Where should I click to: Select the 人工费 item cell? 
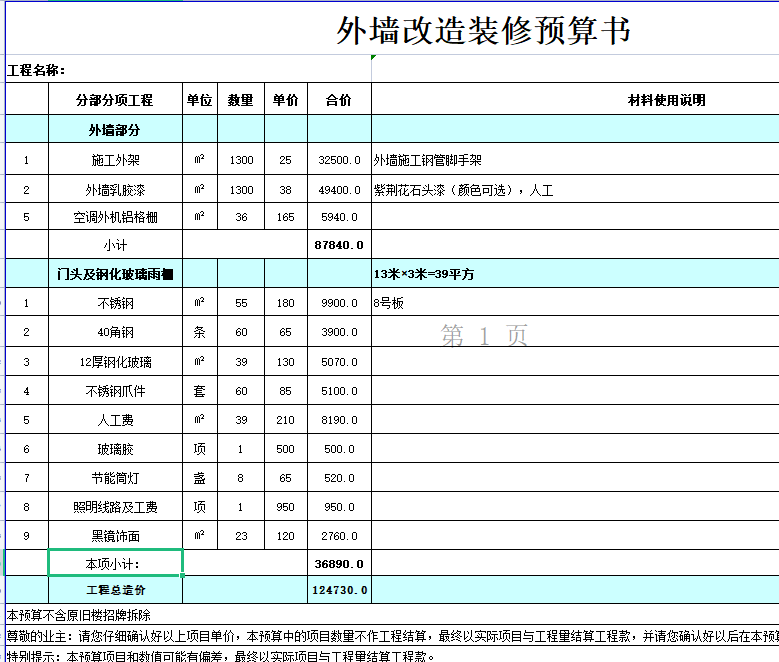click(115, 419)
